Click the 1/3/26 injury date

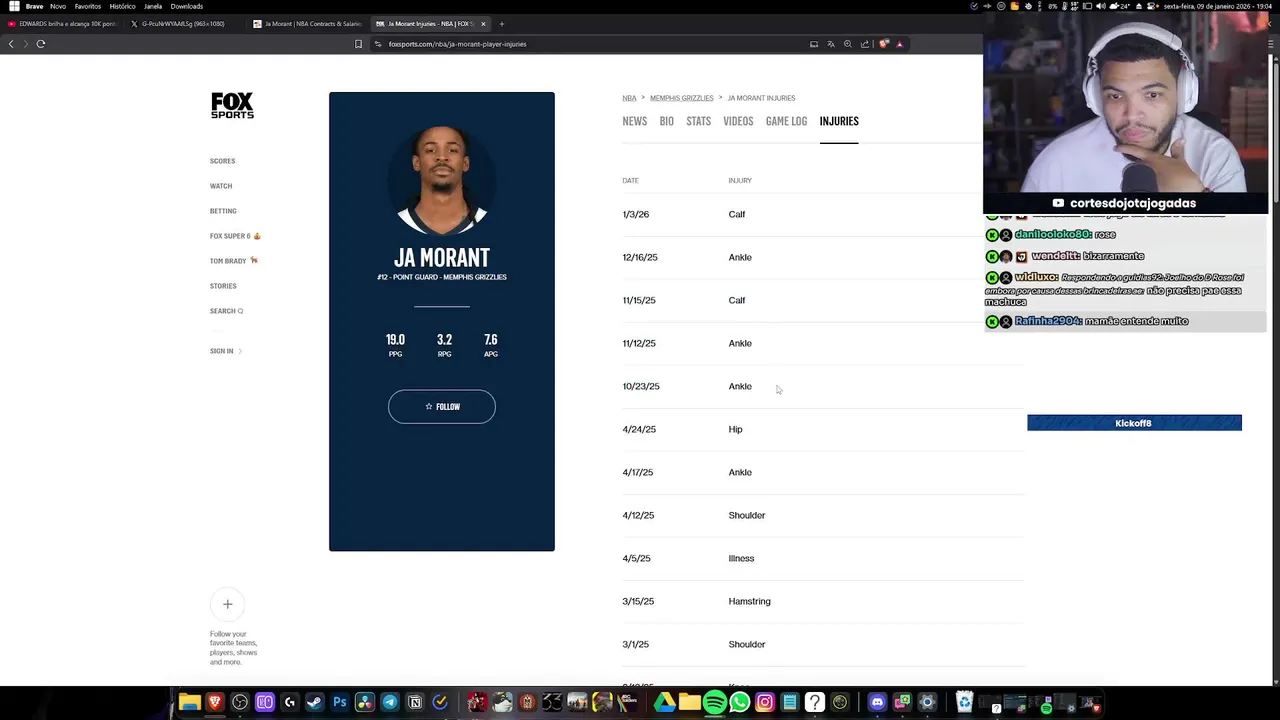636,214
